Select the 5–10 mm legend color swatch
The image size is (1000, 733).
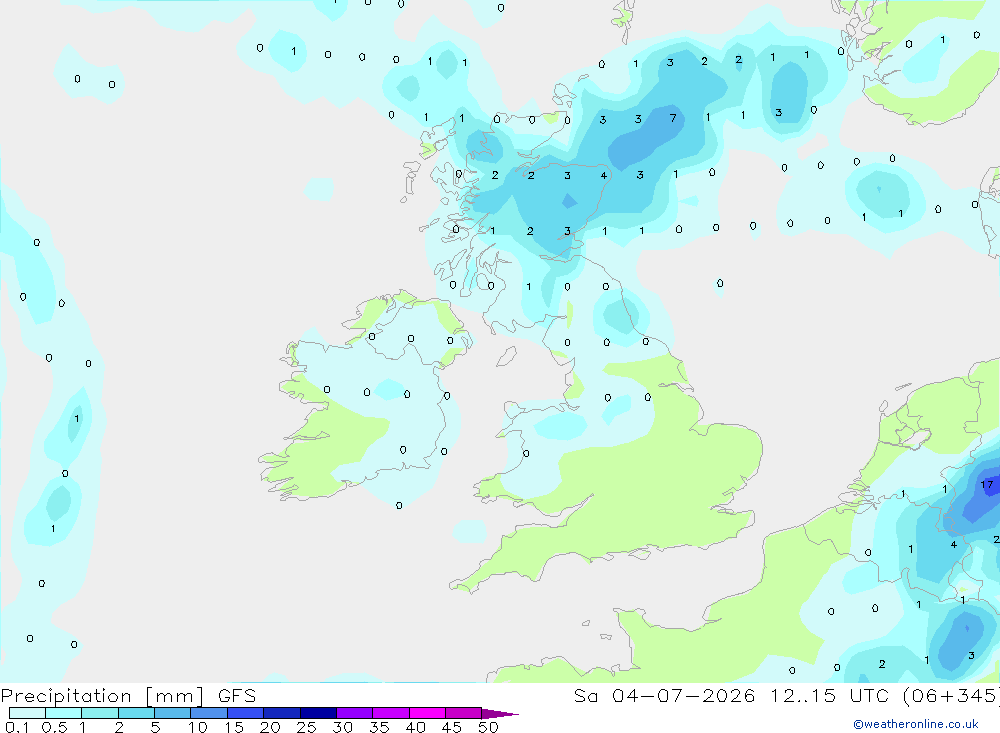coord(172,713)
